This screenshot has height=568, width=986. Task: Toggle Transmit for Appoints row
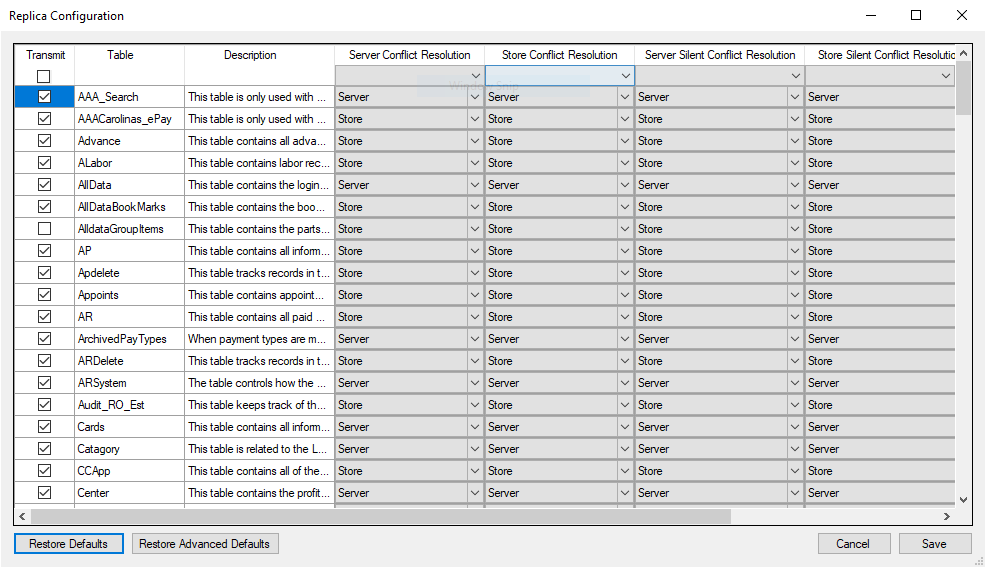click(x=44, y=295)
